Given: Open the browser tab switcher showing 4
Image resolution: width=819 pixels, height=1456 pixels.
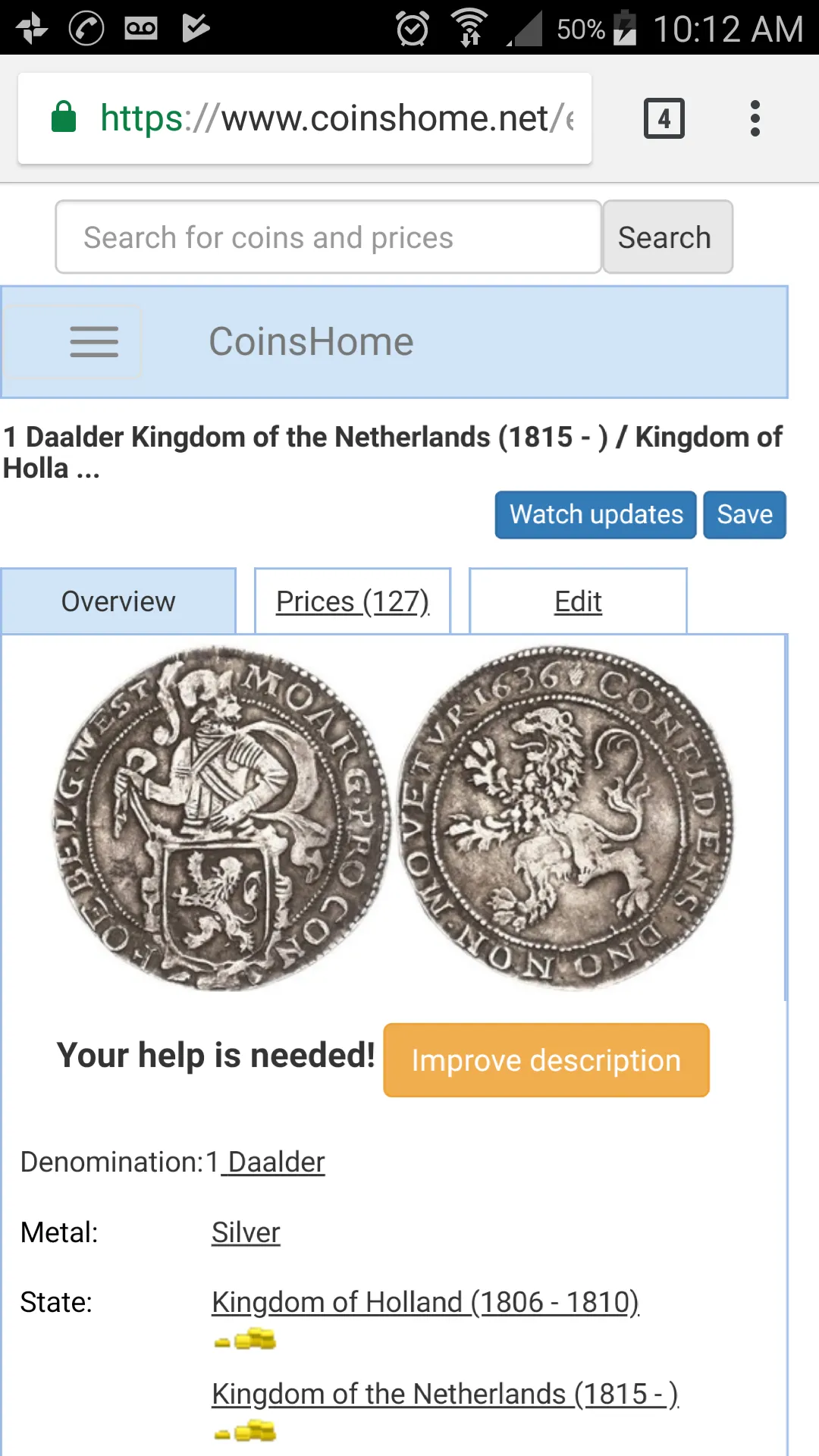Looking at the screenshot, I should (x=664, y=118).
